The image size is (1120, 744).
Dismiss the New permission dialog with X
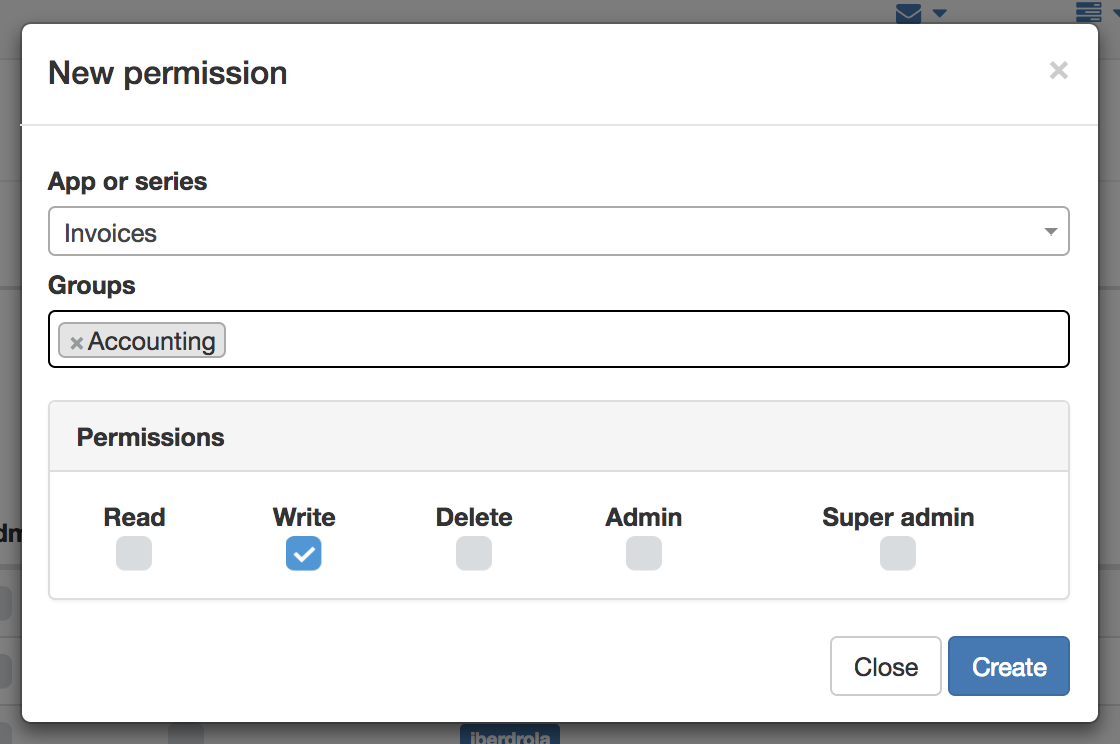(x=1059, y=70)
